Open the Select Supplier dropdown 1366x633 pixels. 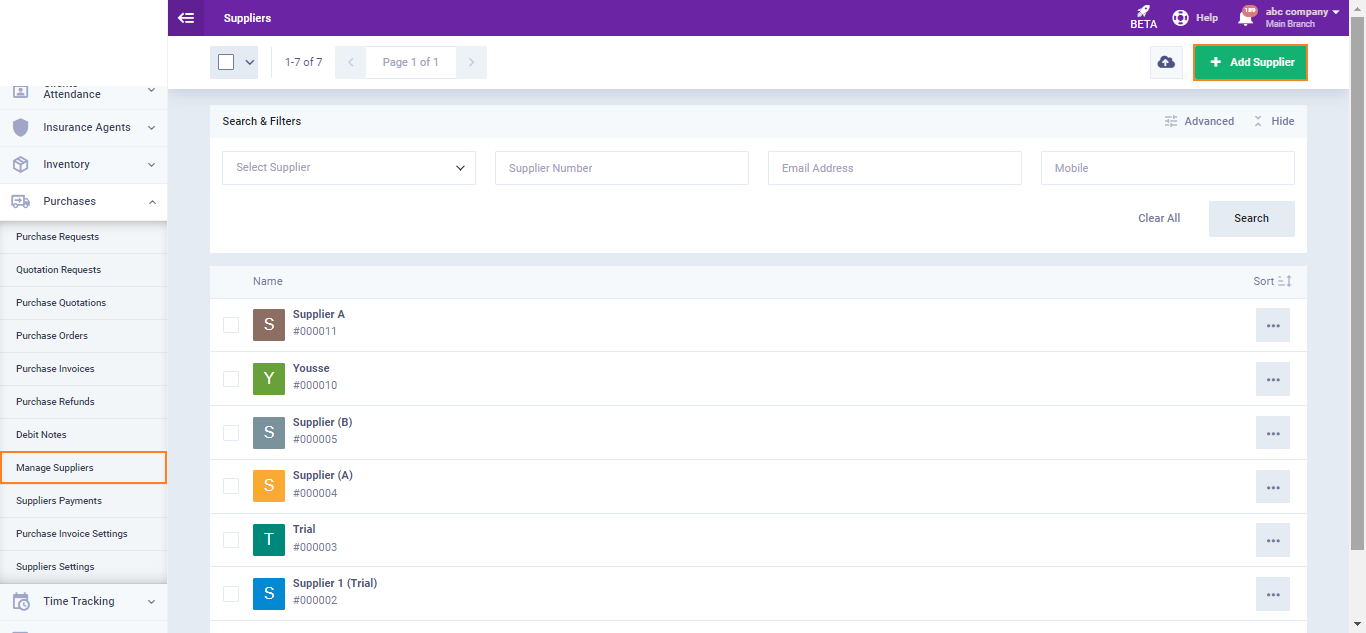(349, 168)
